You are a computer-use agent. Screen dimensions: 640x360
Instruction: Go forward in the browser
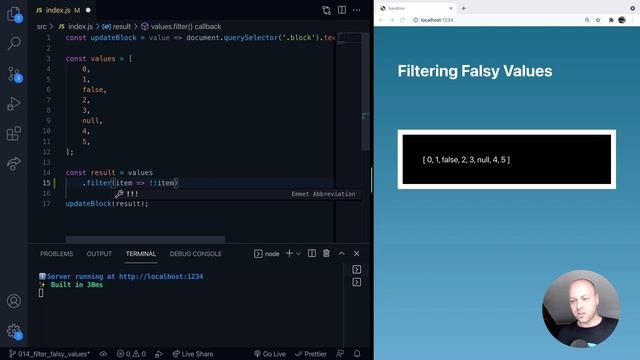(x=392, y=20)
